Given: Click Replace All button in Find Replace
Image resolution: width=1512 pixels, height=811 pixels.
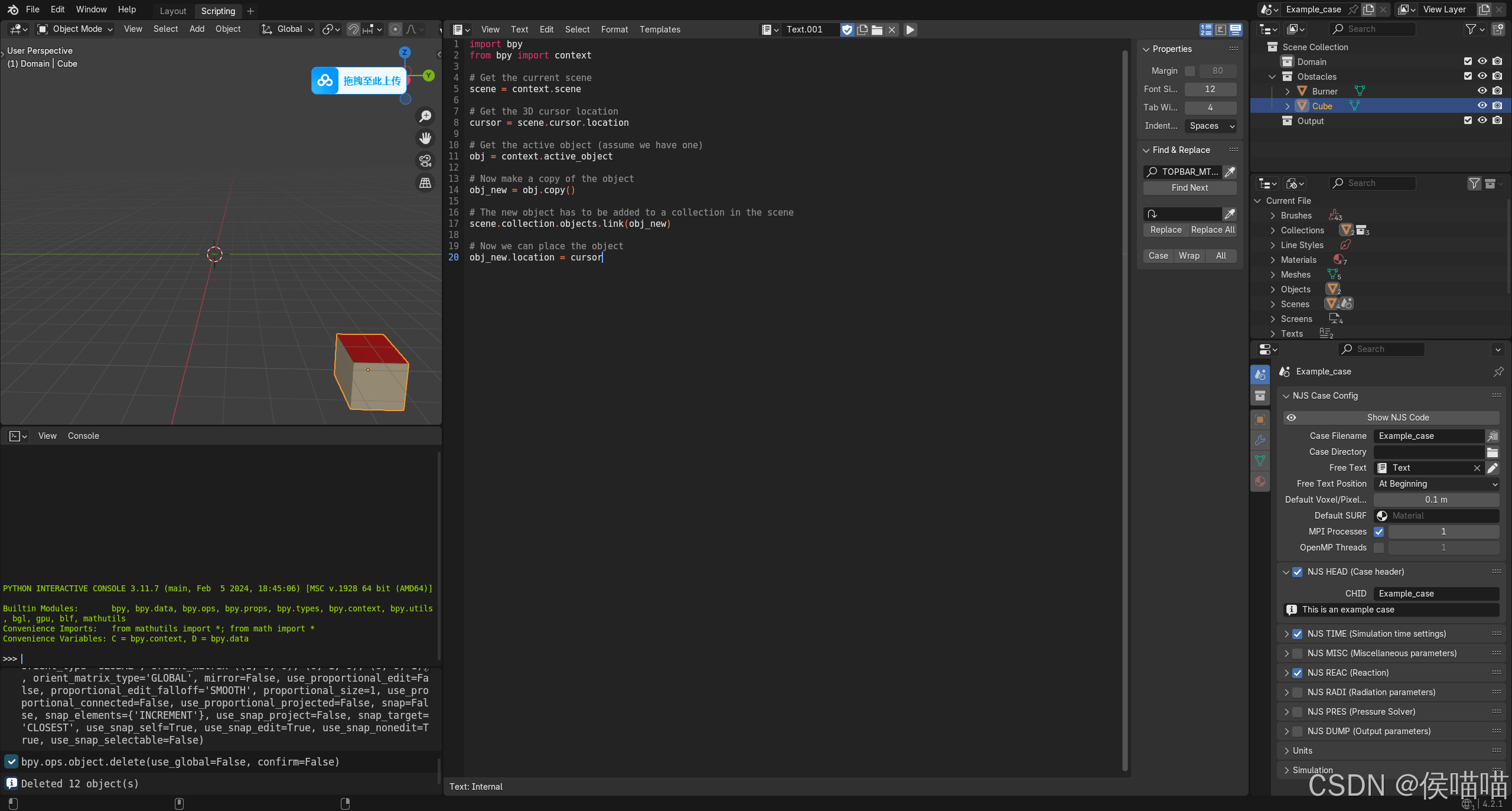Looking at the screenshot, I should [x=1213, y=229].
